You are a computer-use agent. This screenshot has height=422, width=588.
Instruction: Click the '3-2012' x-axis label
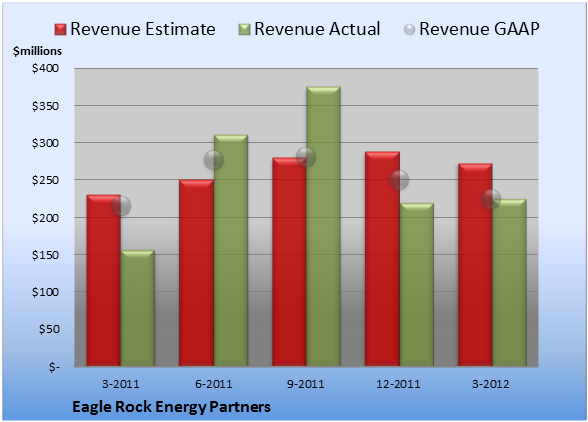point(491,384)
